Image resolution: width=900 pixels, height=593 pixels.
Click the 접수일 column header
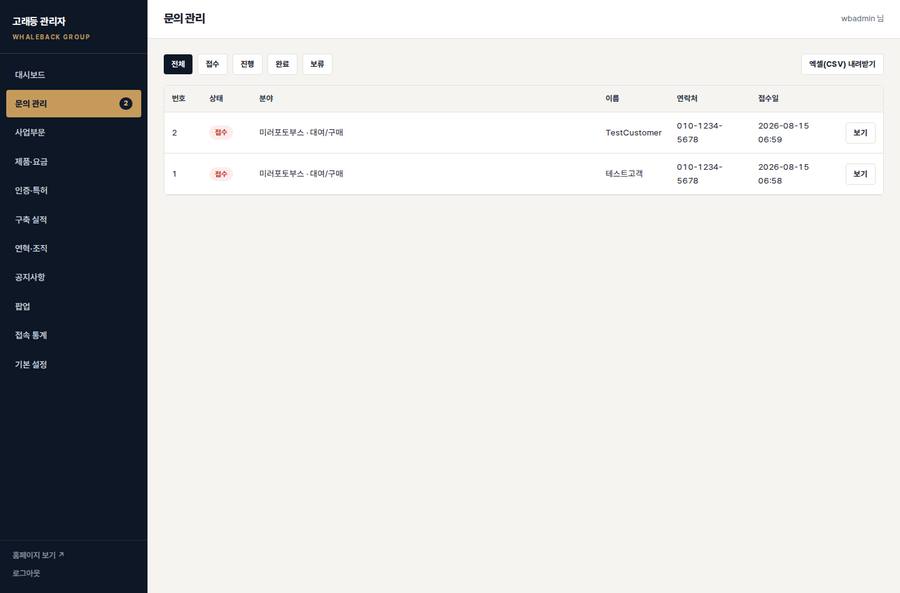[x=768, y=99]
